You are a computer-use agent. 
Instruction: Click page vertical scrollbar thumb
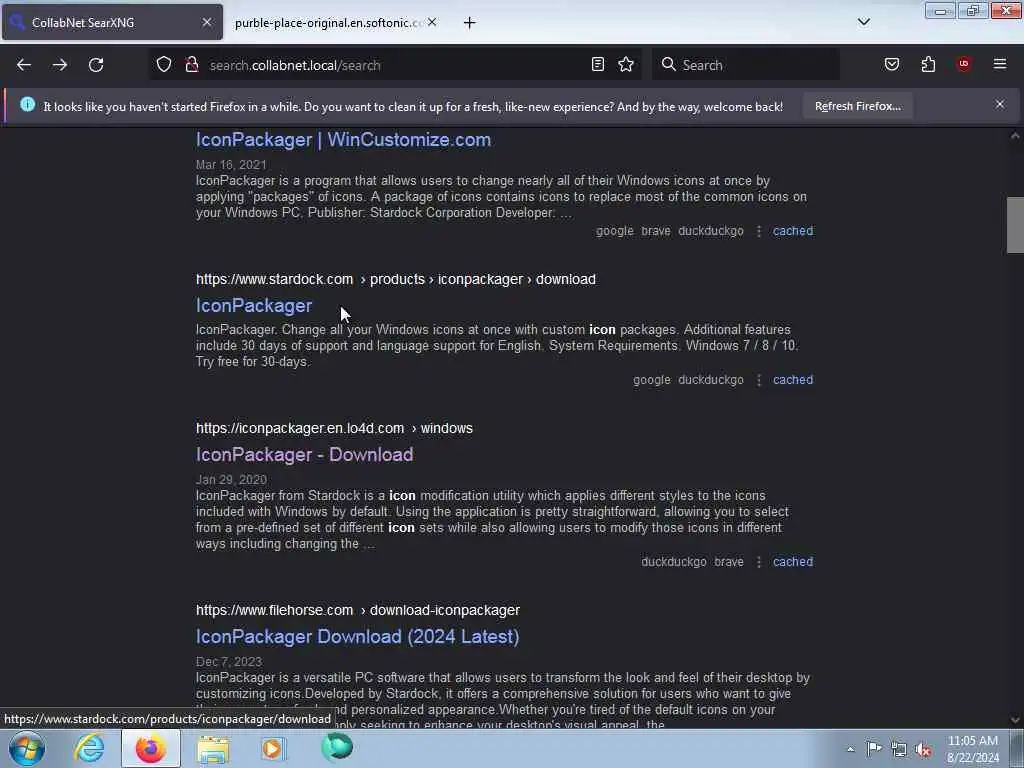pos(1015,225)
